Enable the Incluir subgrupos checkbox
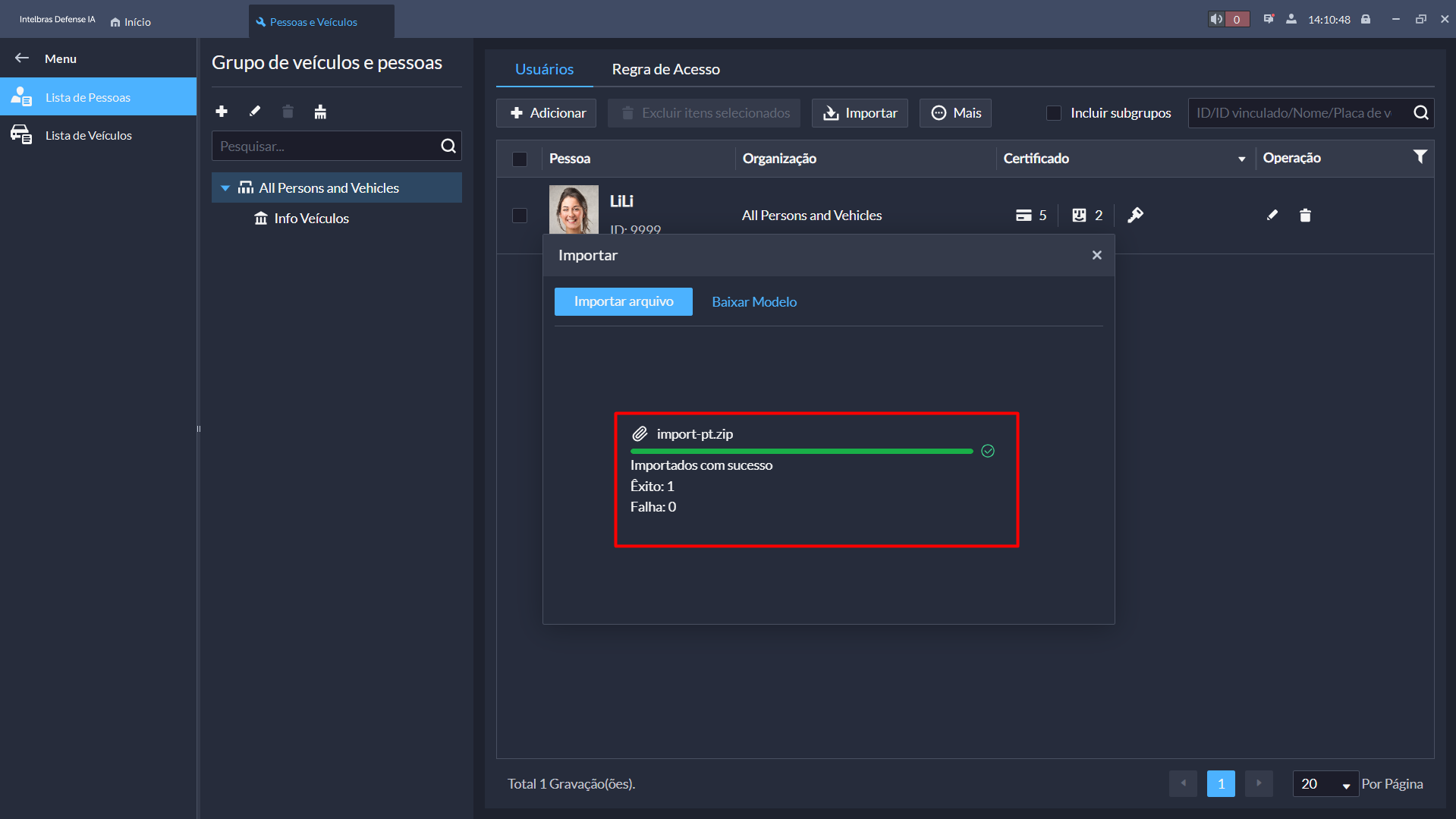This screenshot has height=819, width=1456. [1054, 113]
